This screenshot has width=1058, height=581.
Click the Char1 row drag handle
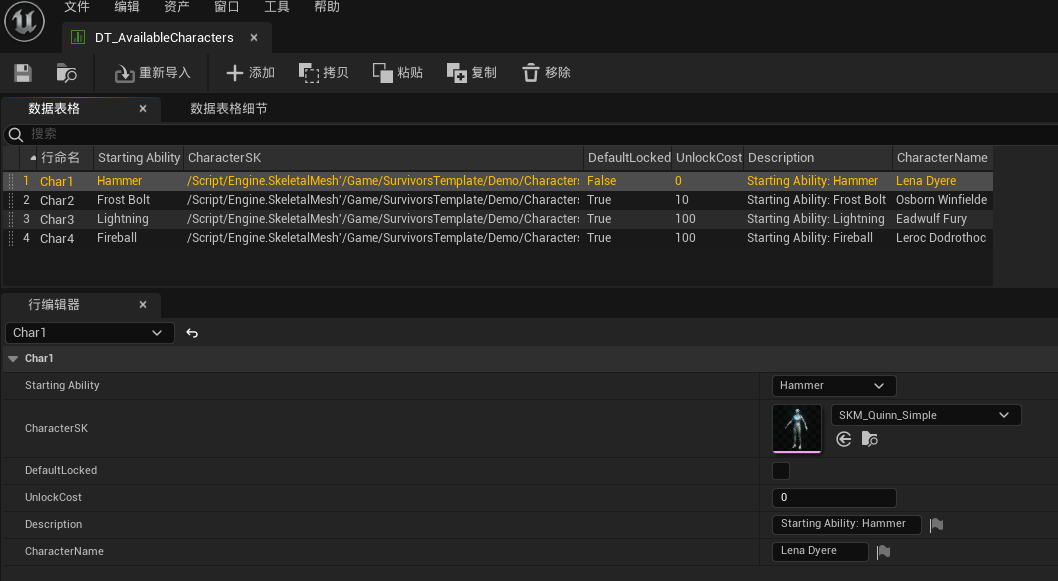pos(11,182)
